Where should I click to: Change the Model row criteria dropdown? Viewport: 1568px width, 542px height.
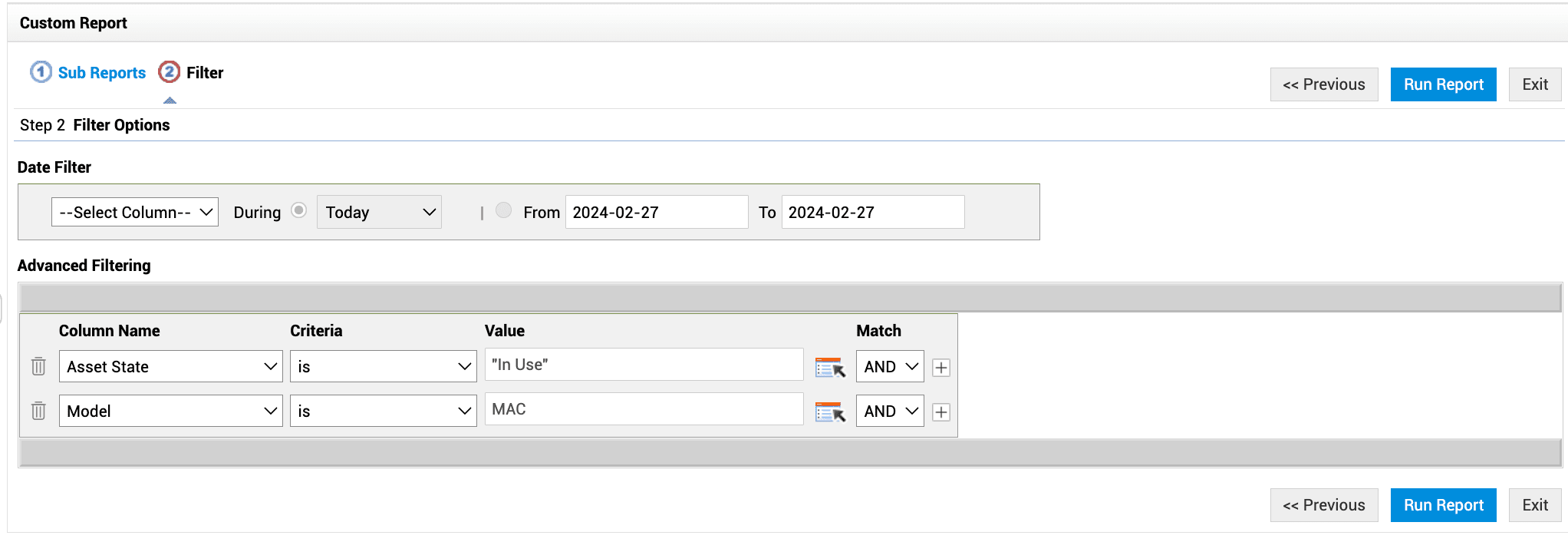[383, 411]
